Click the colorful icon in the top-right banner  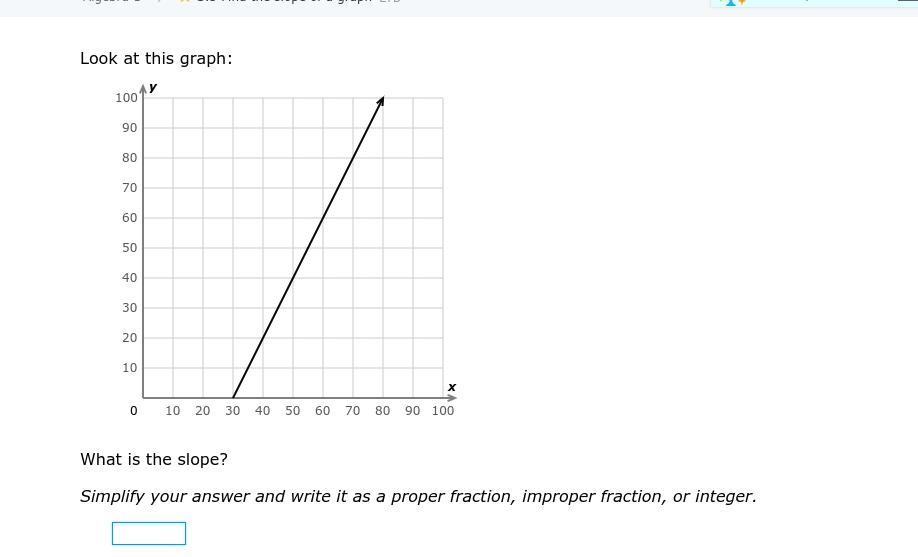pyautogui.click(x=735, y=2)
